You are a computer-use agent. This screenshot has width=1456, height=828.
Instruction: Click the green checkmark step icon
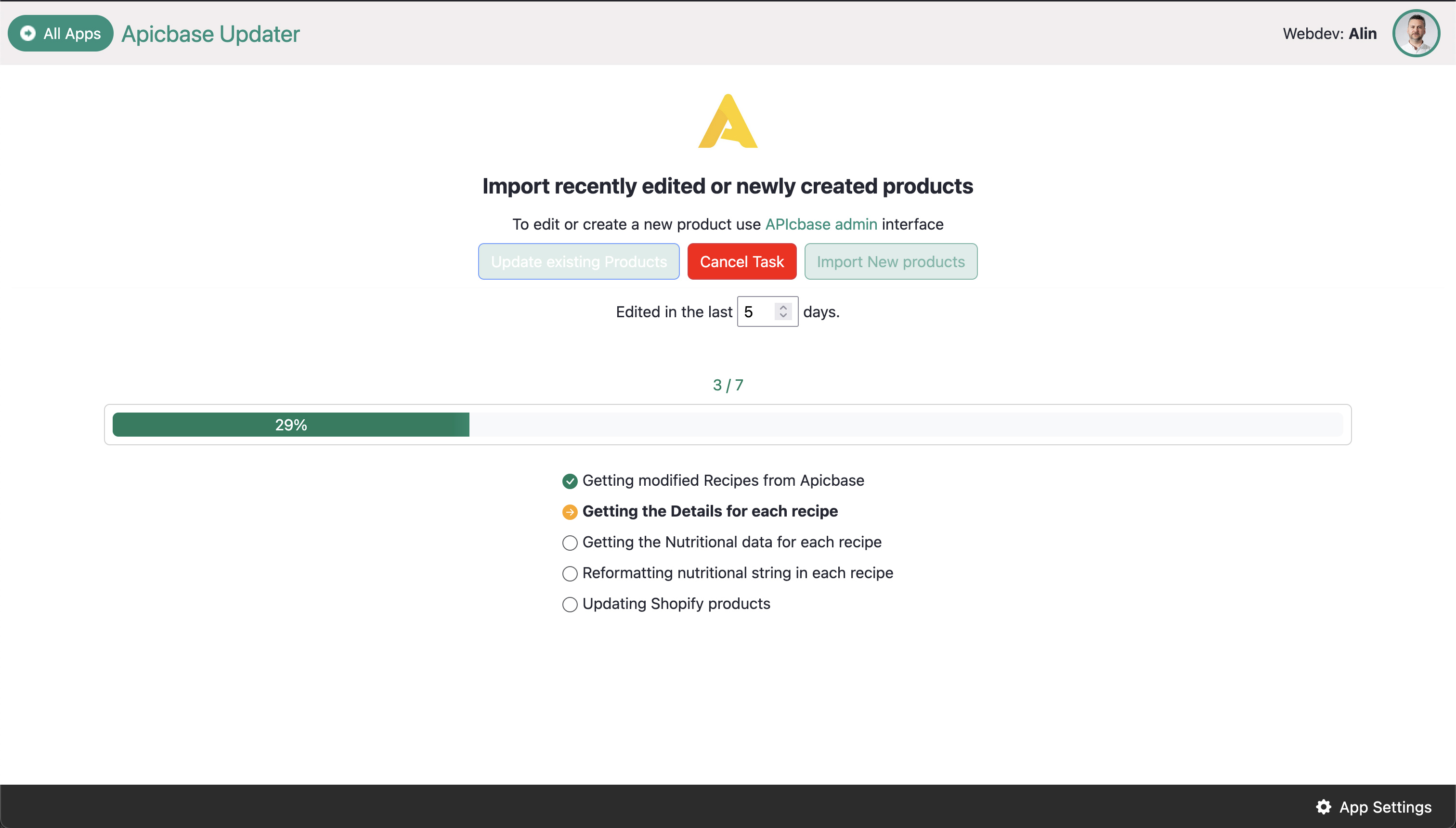(569, 481)
